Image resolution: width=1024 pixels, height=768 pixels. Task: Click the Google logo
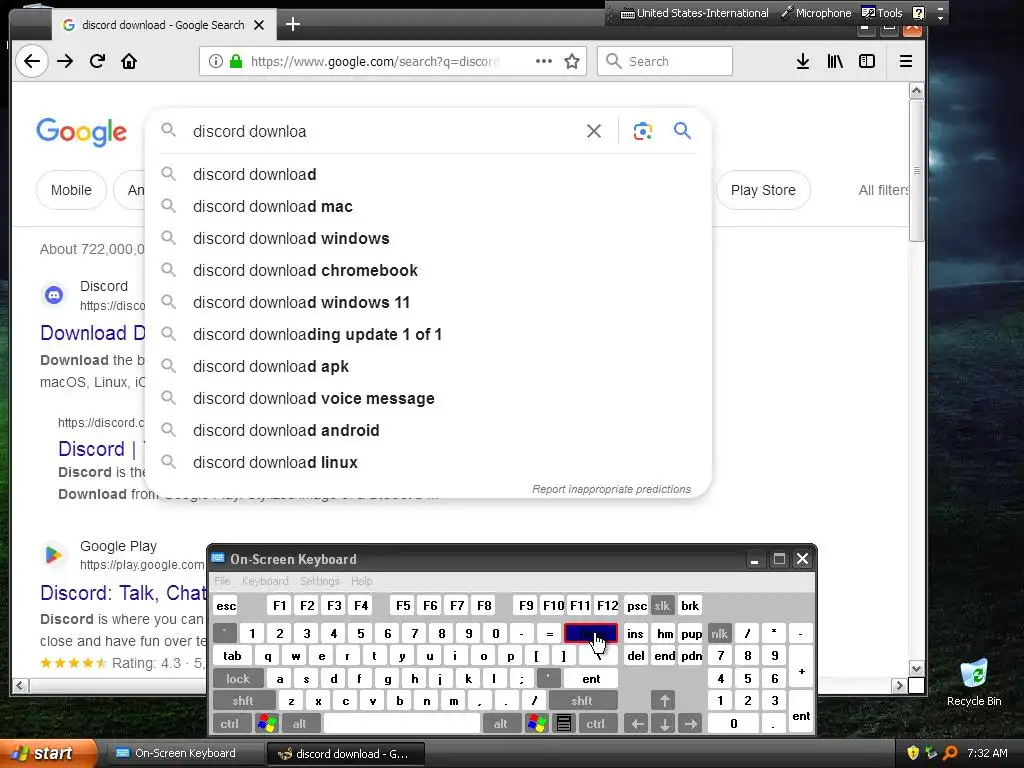pyautogui.click(x=82, y=133)
